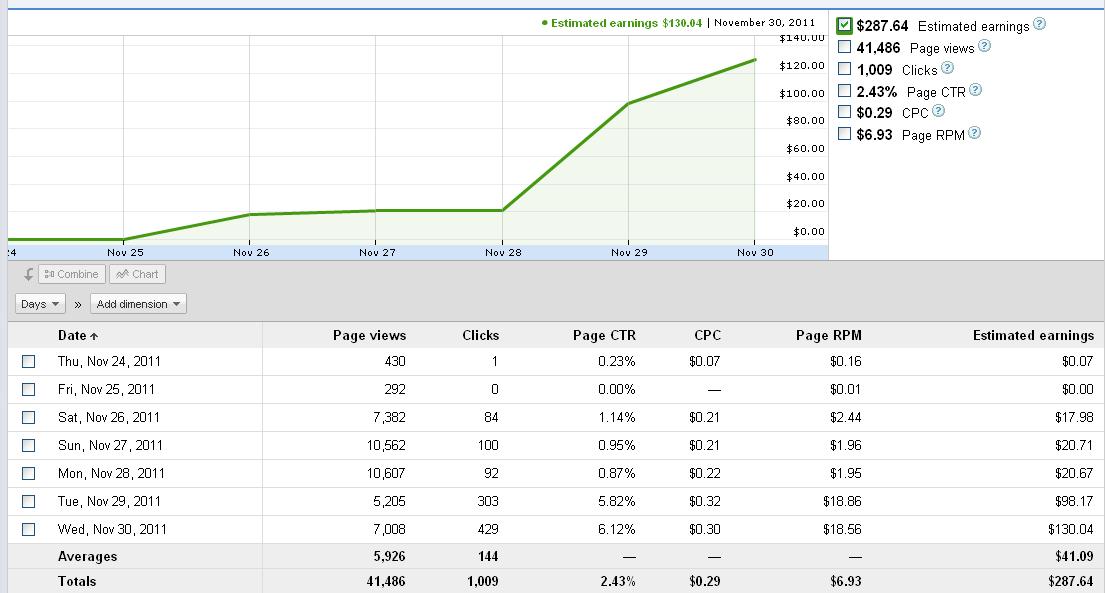Click help icon next to Page RPM
The width and height of the screenshot is (1105, 593).
974,133
